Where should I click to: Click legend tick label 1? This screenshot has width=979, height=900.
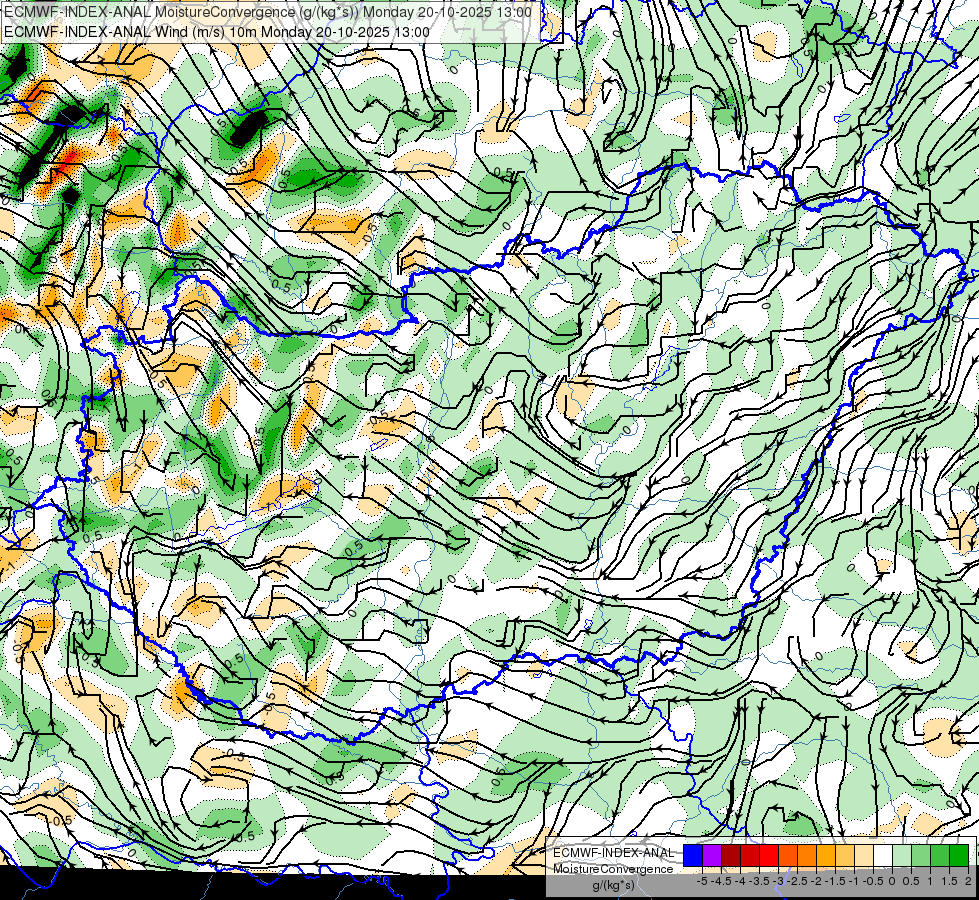click(930, 881)
